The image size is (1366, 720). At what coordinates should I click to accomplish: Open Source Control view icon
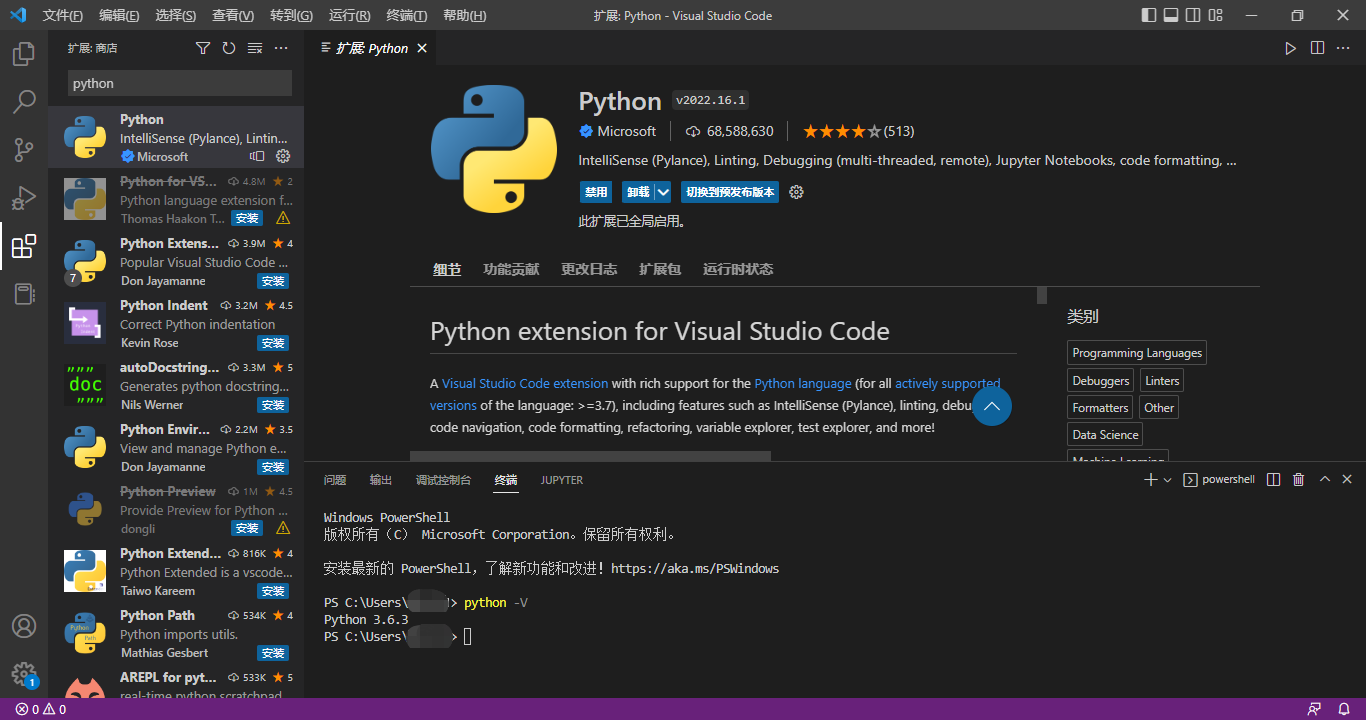point(24,150)
